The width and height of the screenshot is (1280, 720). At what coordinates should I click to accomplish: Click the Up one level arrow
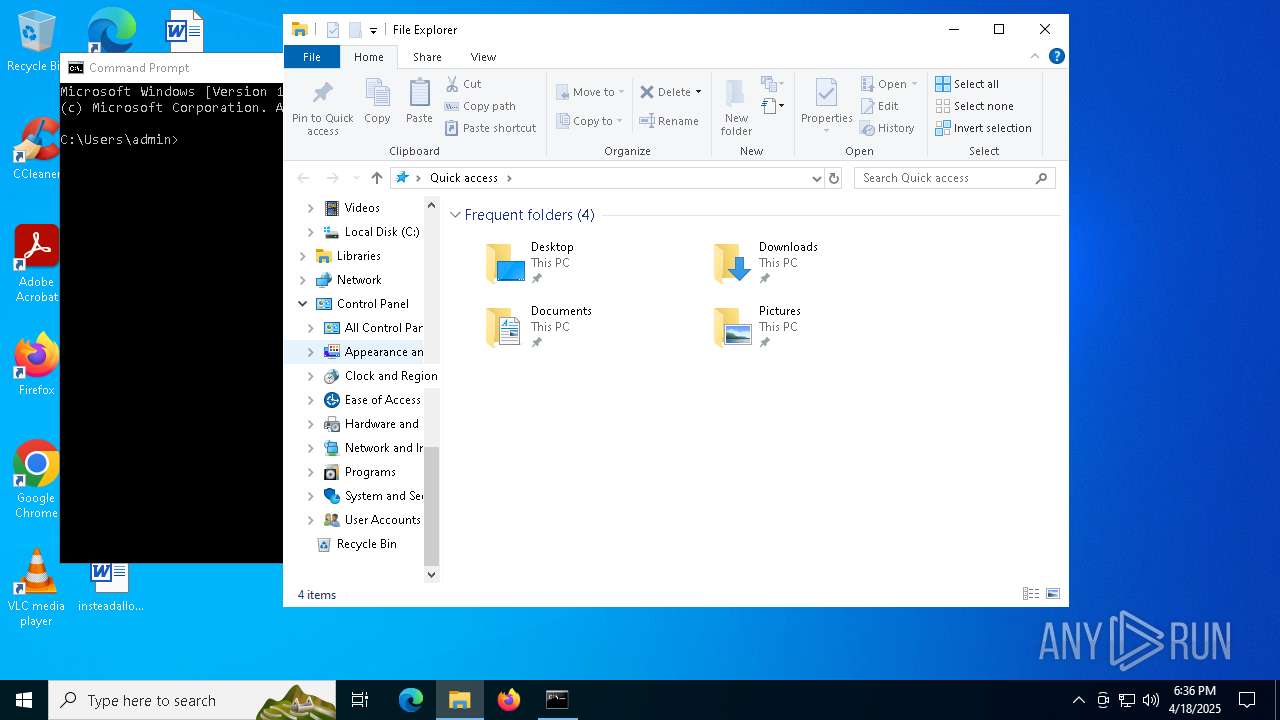click(376, 178)
